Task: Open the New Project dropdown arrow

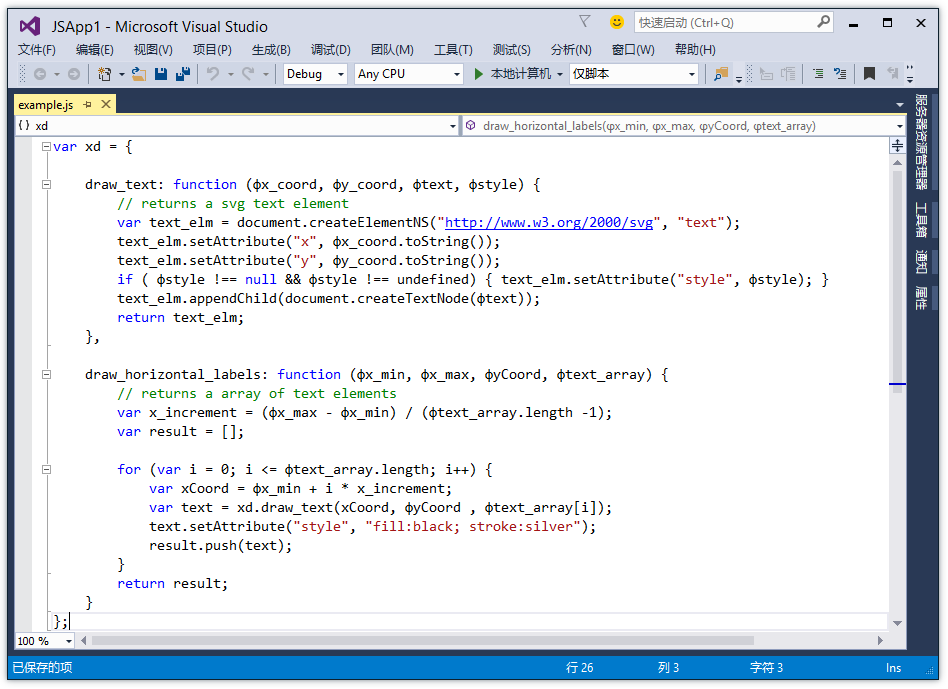Action: coord(122,74)
